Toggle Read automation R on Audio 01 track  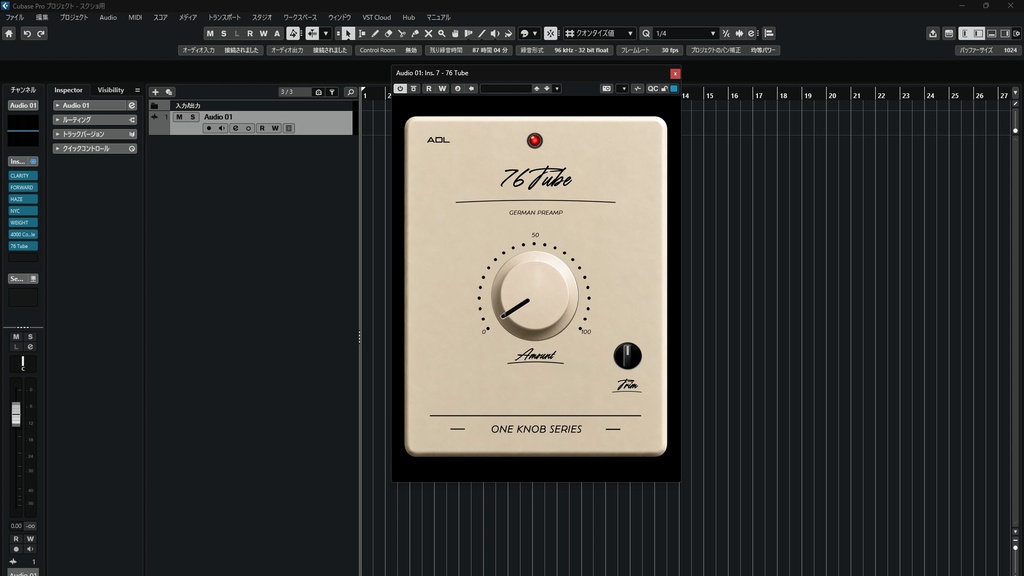pos(262,129)
